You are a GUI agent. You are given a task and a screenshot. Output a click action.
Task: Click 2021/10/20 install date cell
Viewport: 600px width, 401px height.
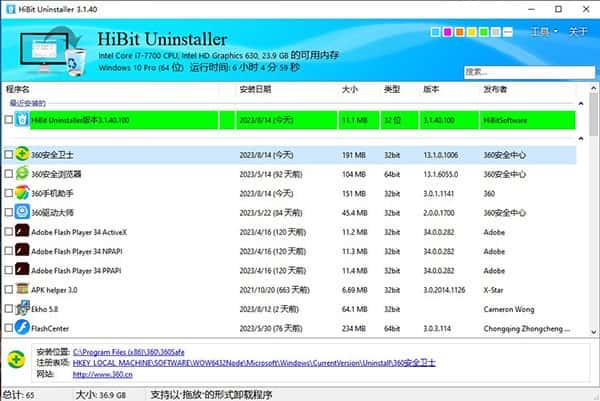point(274,290)
